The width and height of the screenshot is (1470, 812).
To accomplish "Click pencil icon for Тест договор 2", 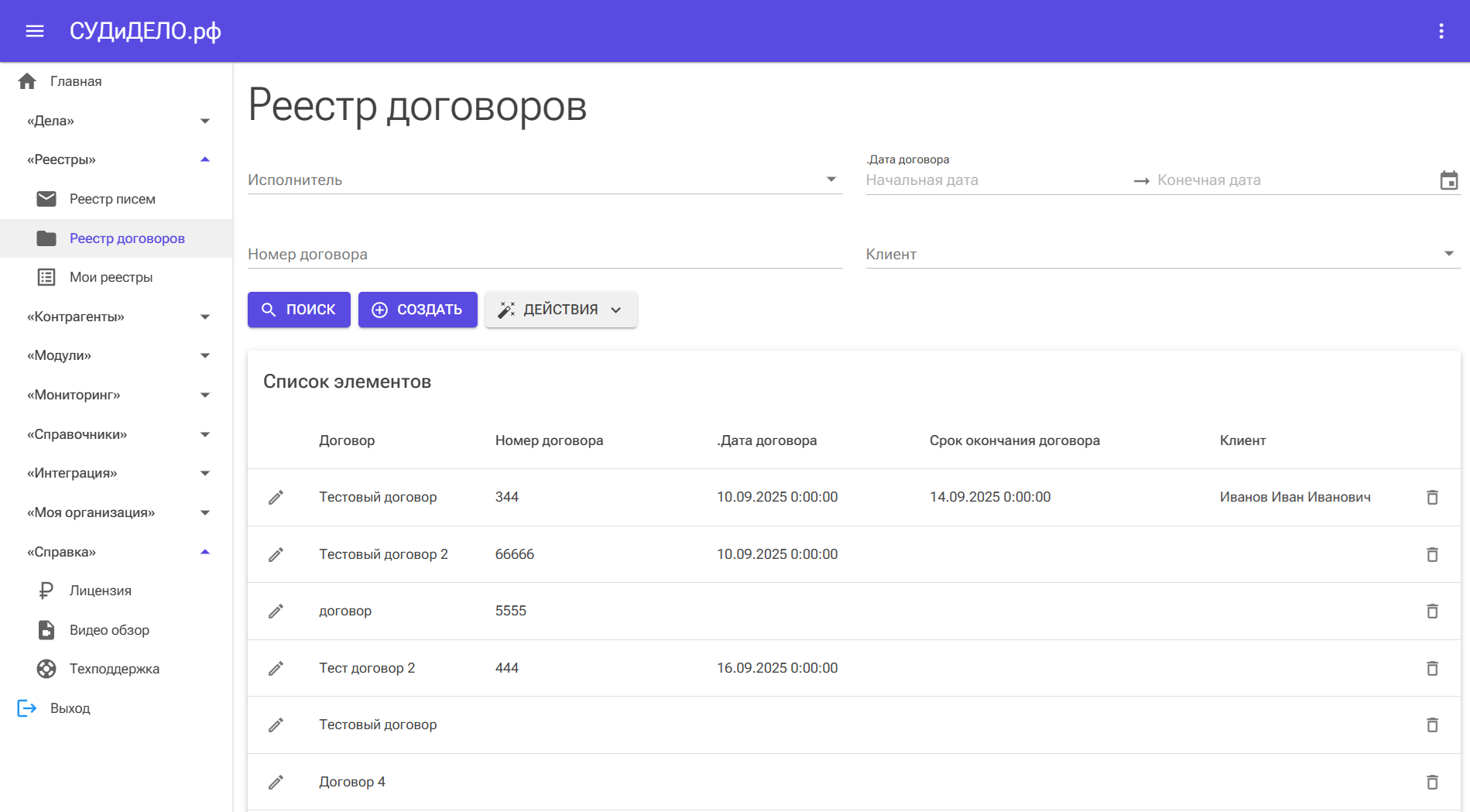I will [x=276, y=668].
